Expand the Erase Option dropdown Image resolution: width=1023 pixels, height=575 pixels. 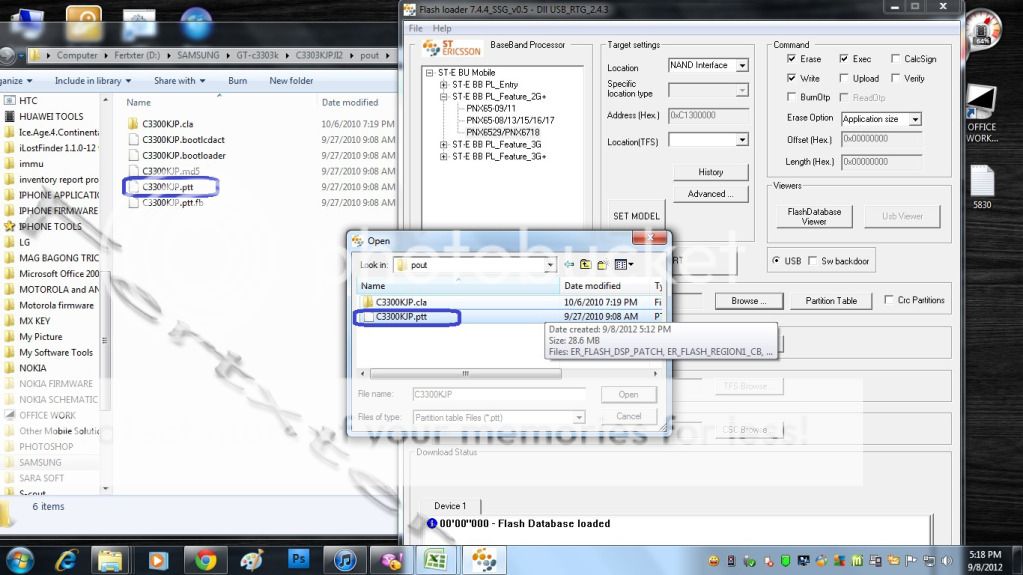point(914,119)
